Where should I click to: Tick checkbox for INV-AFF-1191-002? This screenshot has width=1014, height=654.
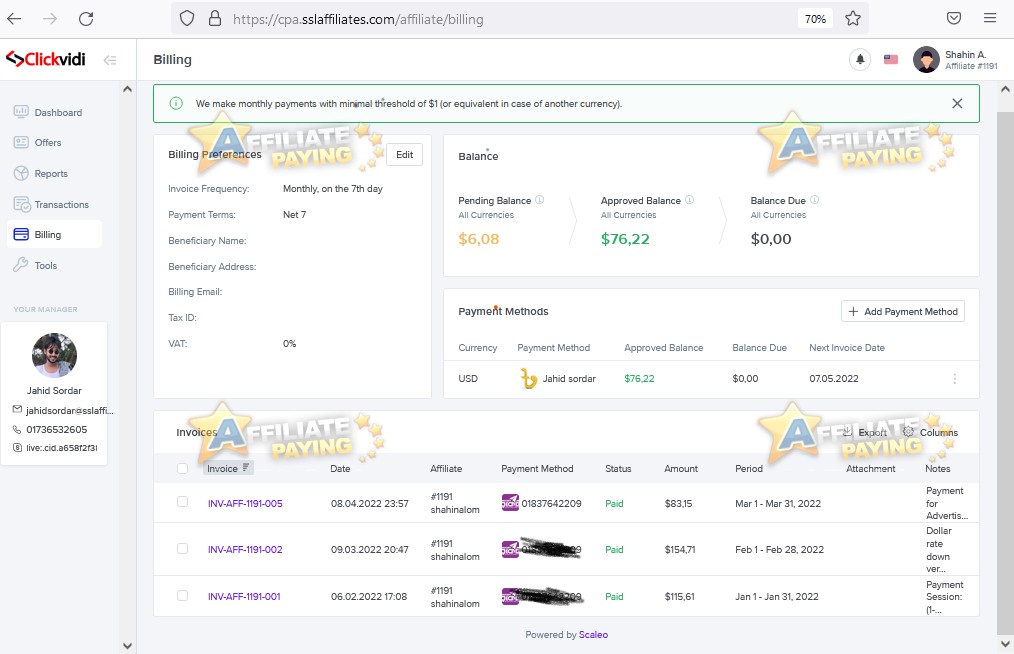point(182,549)
